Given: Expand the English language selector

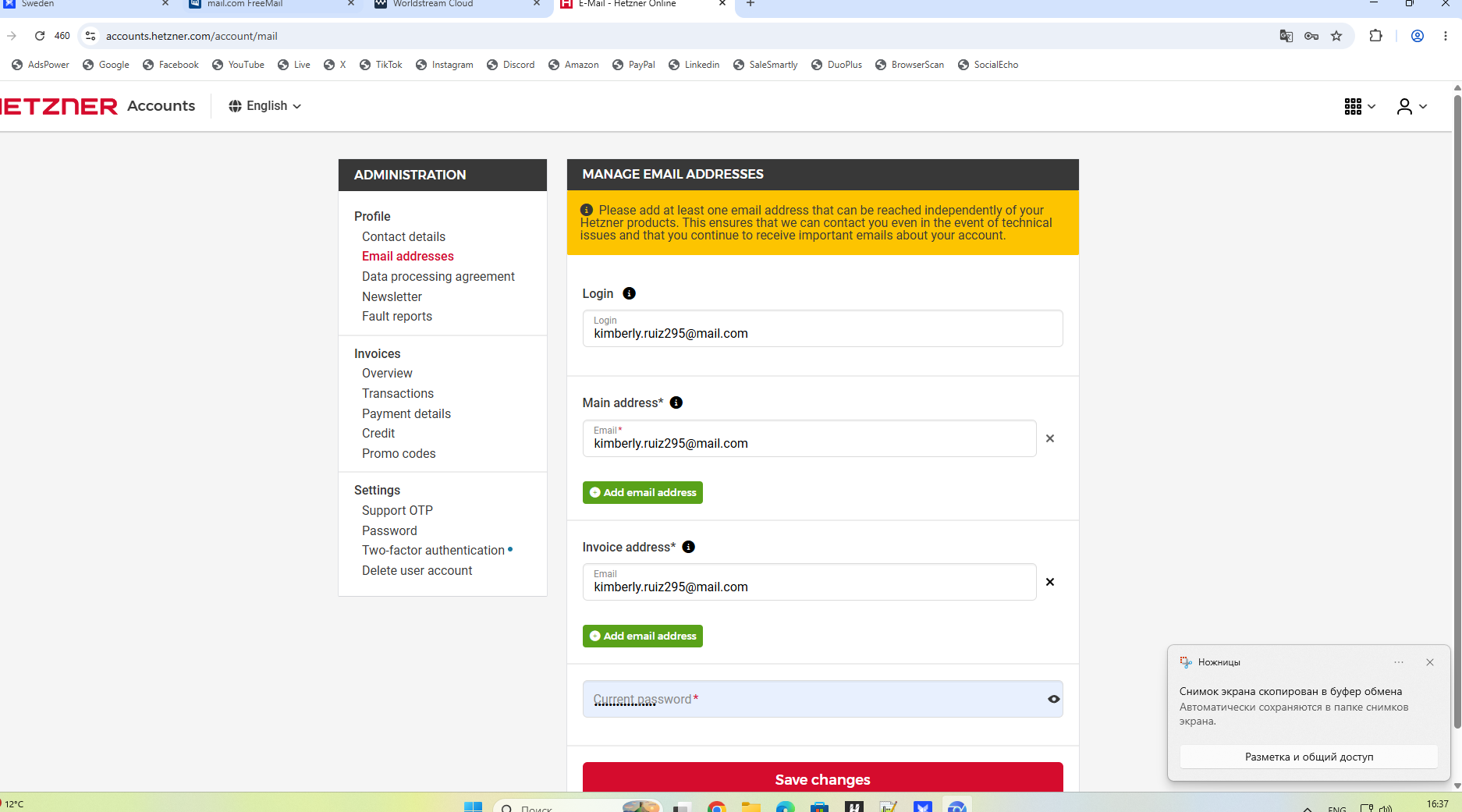Looking at the screenshot, I should click(x=265, y=106).
